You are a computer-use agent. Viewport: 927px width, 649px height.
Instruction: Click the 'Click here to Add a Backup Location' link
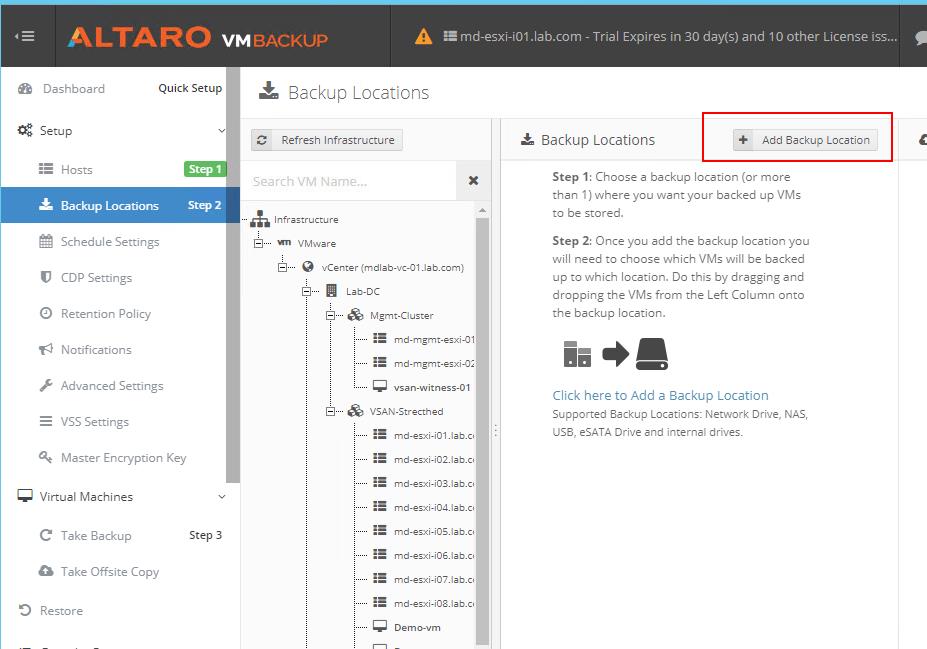(660, 395)
